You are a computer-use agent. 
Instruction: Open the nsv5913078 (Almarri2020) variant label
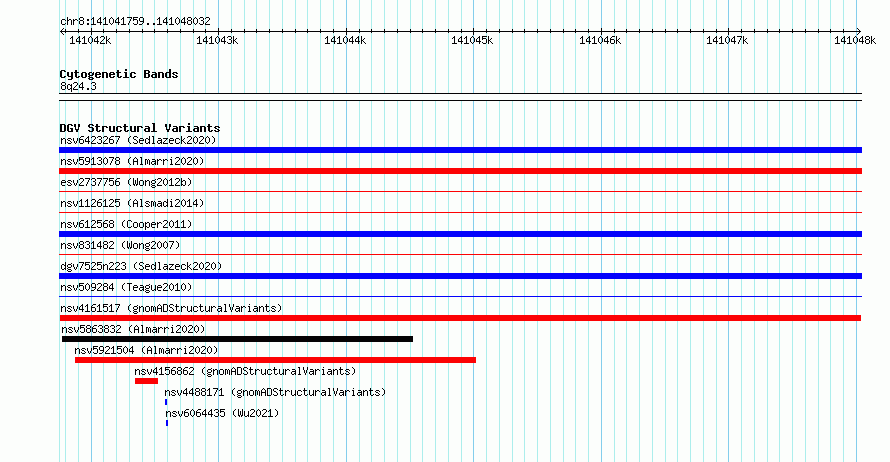point(132,161)
